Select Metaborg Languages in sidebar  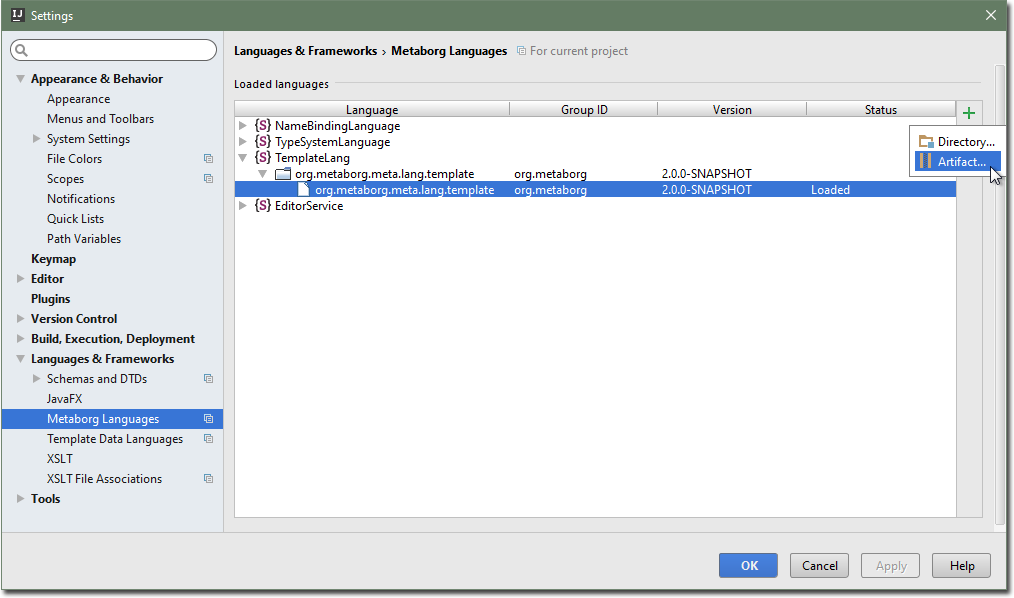[112, 419]
